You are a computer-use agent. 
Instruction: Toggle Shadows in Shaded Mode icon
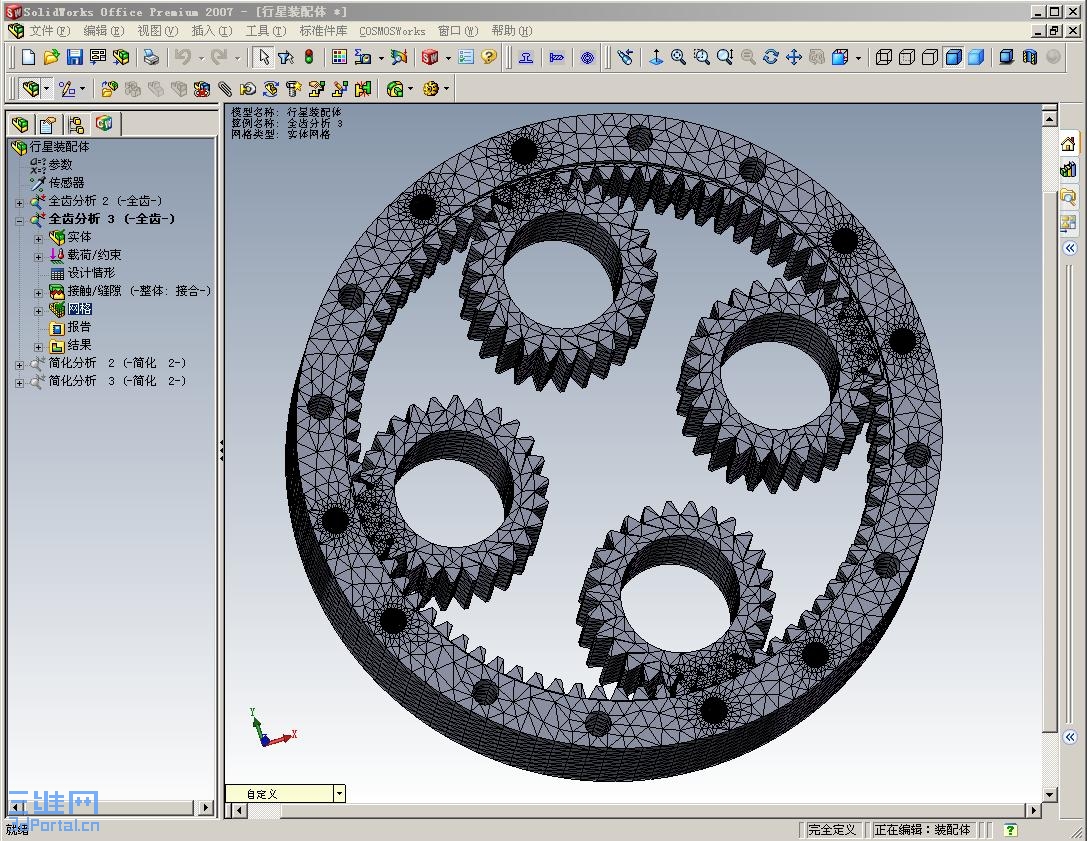(x=1007, y=57)
